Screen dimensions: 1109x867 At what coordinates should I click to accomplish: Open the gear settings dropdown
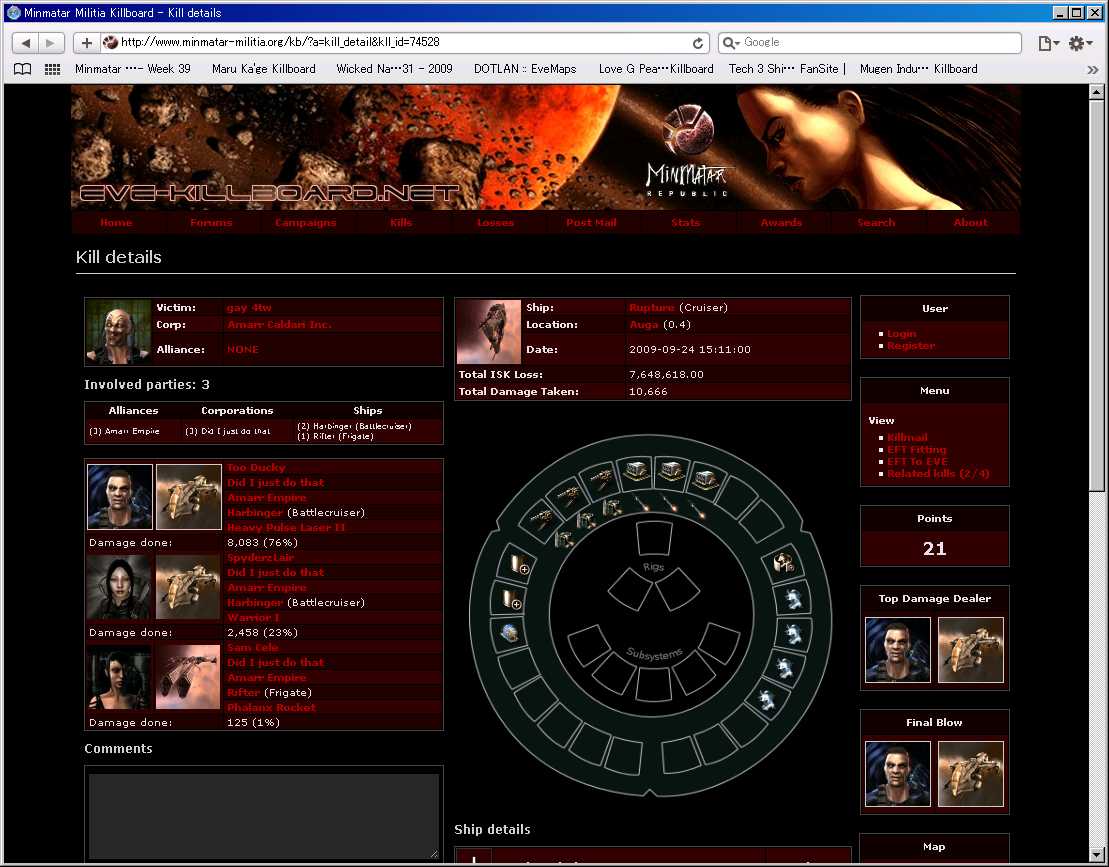pos(1080,43)
